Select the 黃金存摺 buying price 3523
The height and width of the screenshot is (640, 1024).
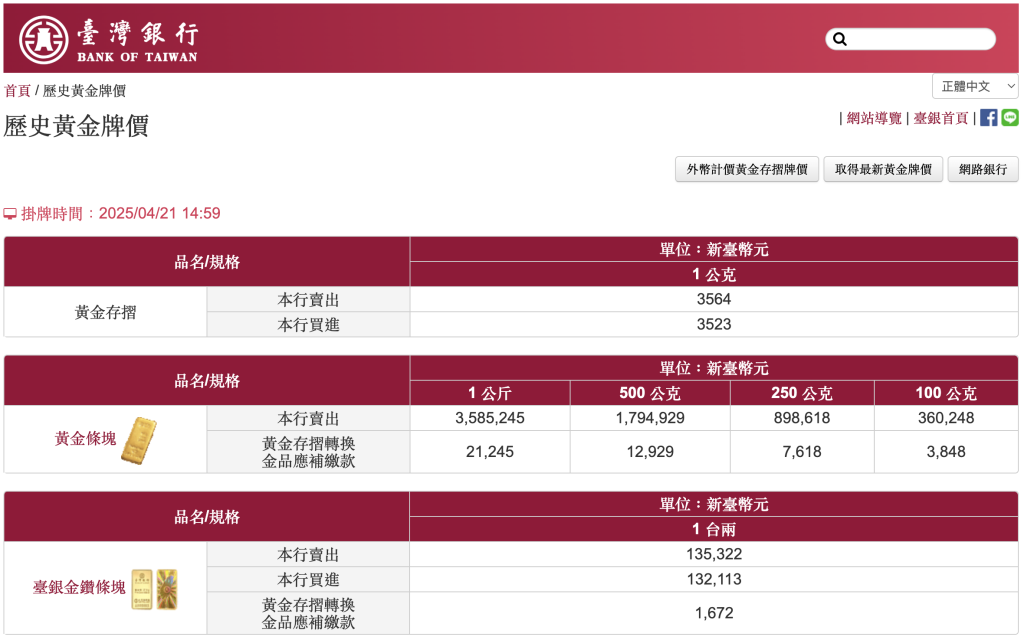[714, 324]
